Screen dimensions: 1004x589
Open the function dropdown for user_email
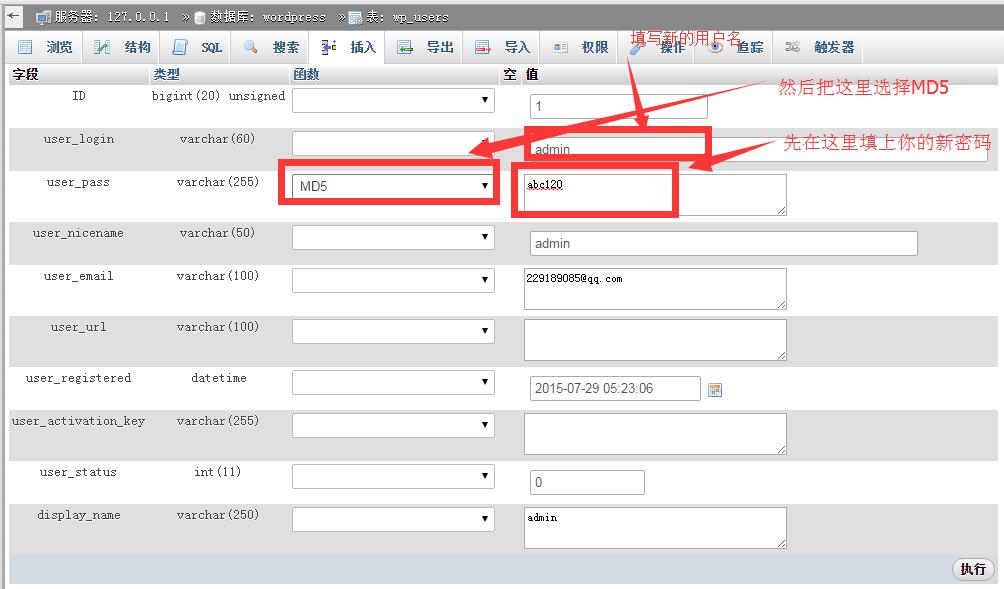point(393,280)
